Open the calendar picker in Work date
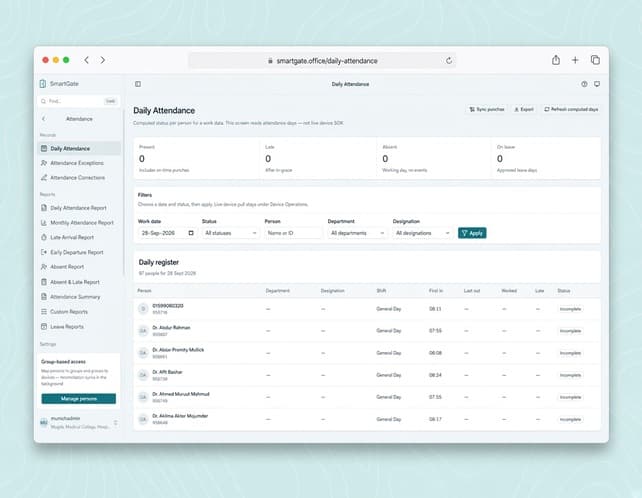The width and height of the screenshot is (642, 498). coord(191,233)
